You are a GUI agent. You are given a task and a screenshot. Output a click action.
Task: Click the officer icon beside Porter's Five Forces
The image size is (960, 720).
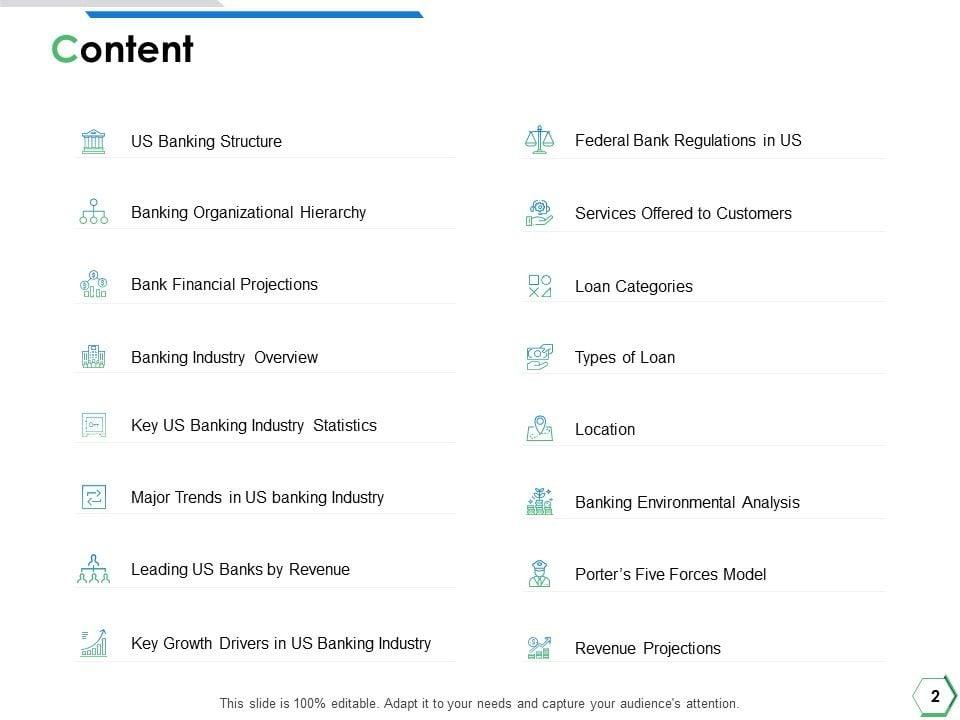point(539,574)
